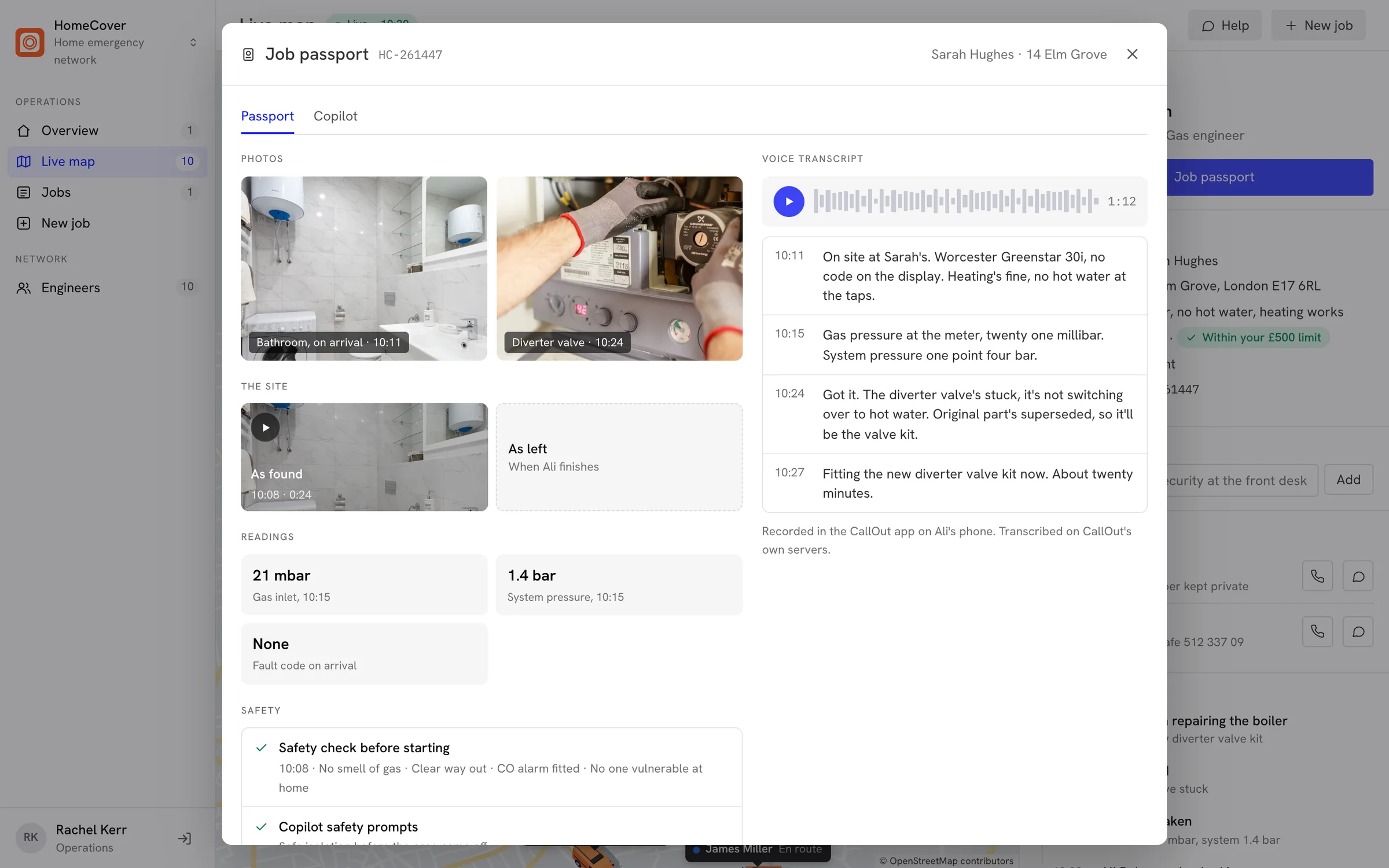Click the Job passport document icon

tap(248, 54)
